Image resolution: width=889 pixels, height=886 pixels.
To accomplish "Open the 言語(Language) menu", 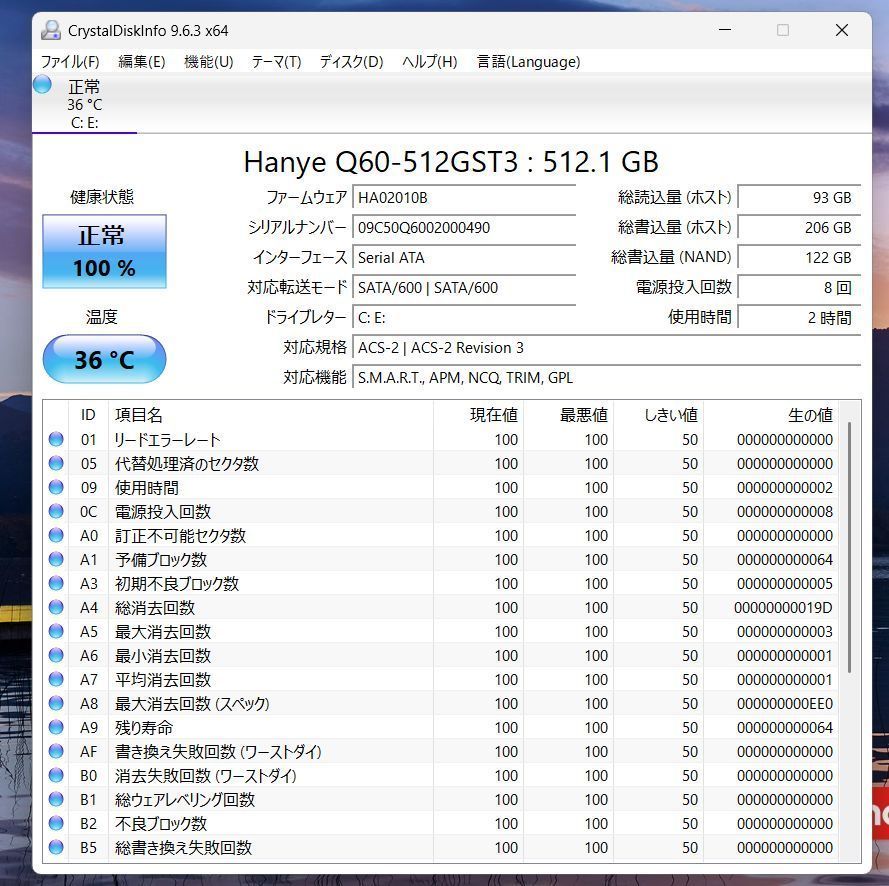I will click(x=528, y=62).
